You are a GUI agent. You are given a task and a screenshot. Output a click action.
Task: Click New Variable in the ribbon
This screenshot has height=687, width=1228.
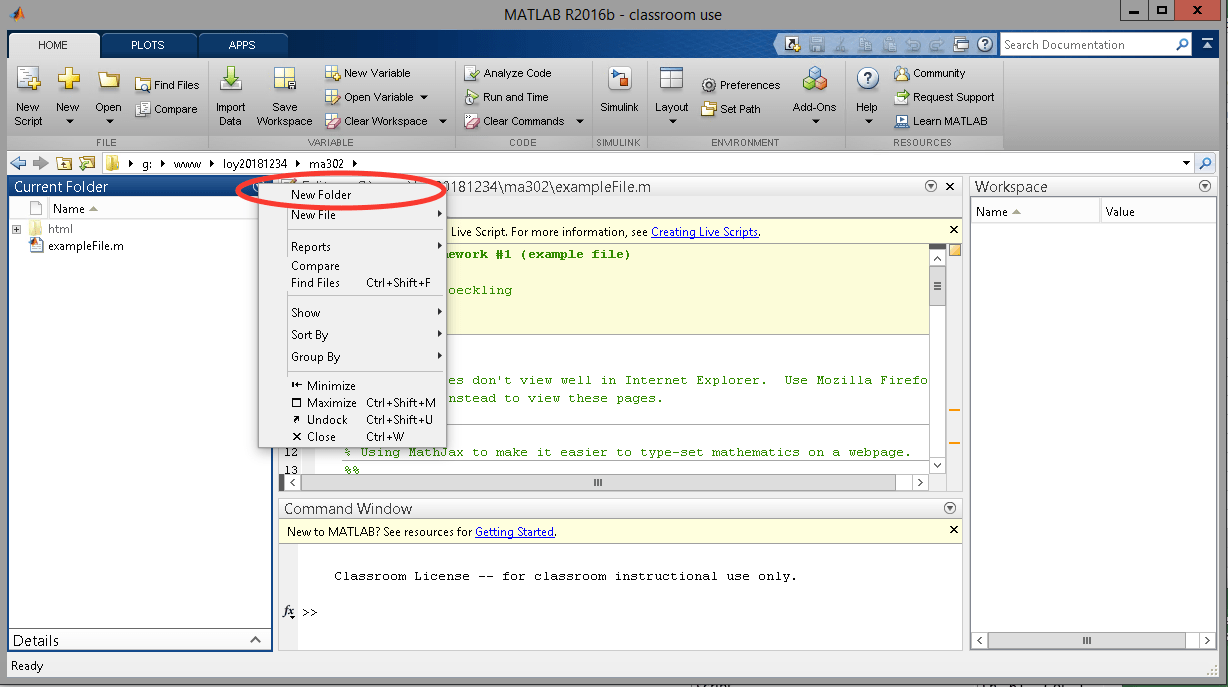(x=368, y=73)
